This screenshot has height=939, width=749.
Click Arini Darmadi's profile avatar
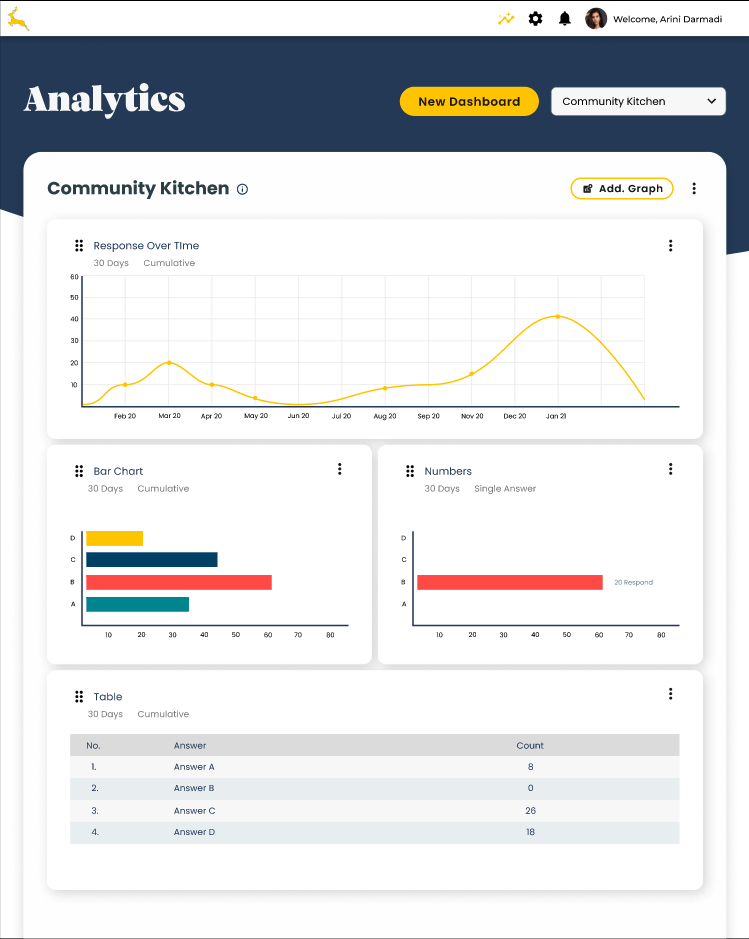click(596, 18)
